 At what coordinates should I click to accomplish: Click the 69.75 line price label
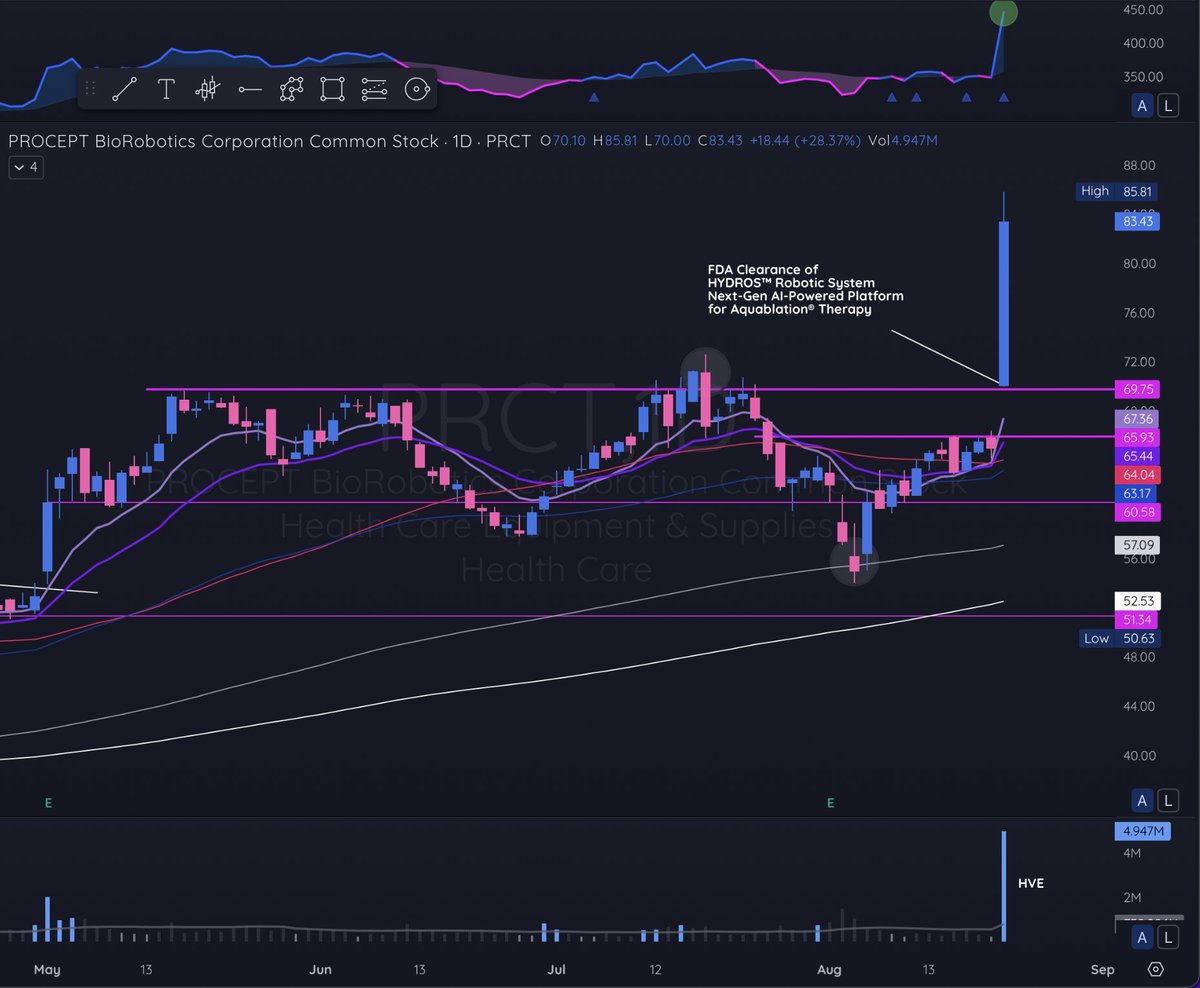1136,389
